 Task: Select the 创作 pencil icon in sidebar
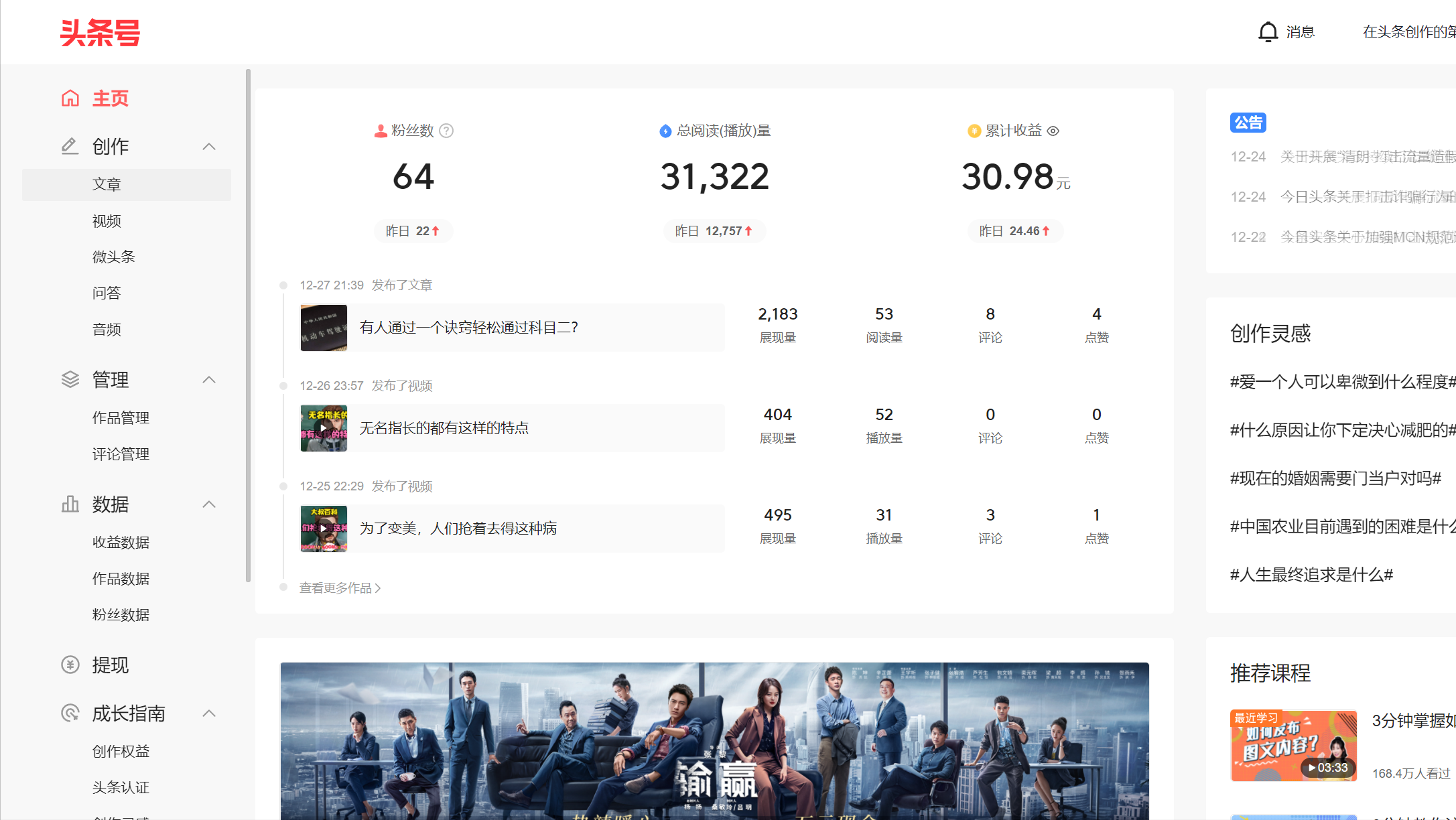coord(69,146)
